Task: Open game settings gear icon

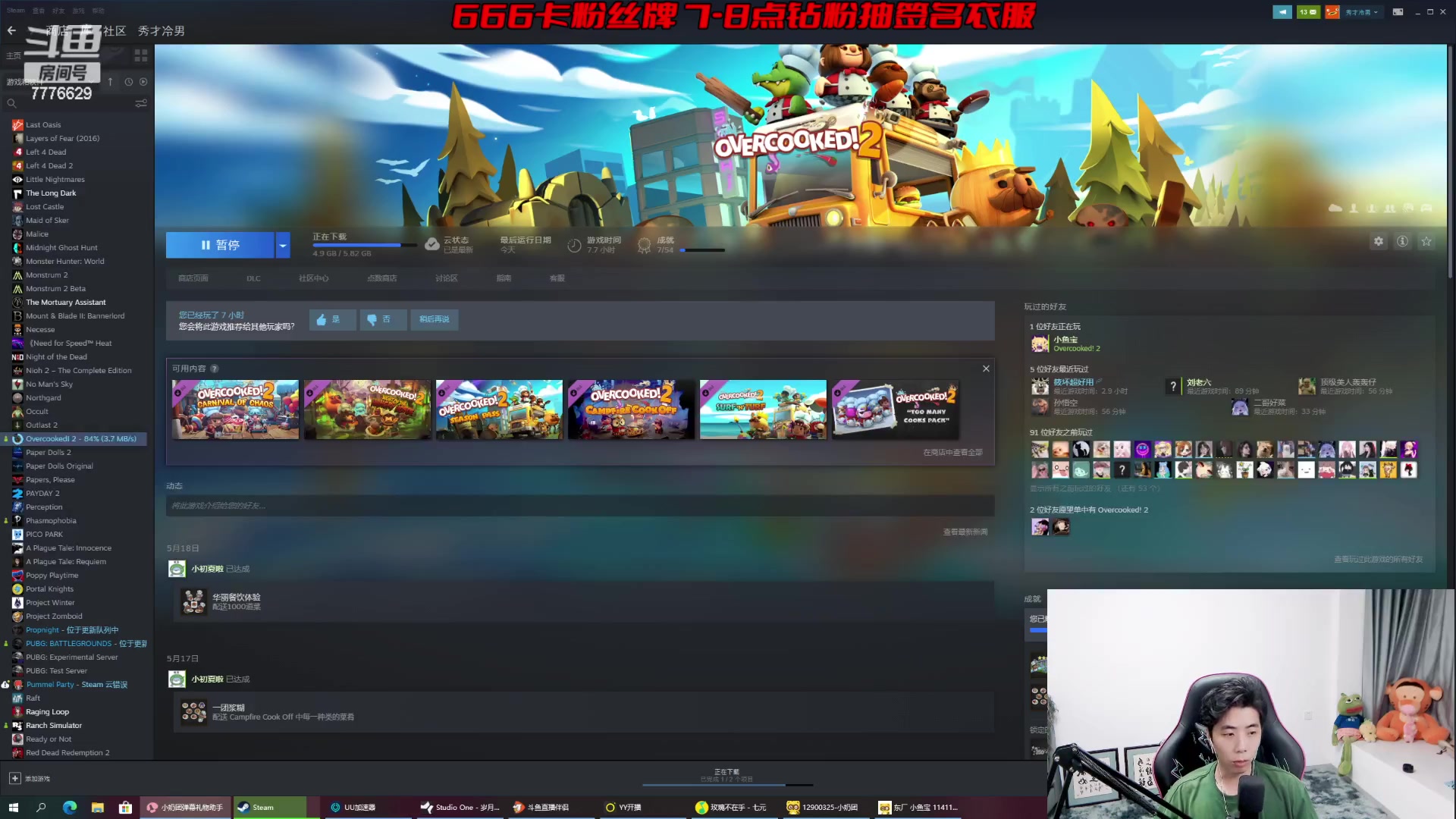Action: coord(1379,241)
